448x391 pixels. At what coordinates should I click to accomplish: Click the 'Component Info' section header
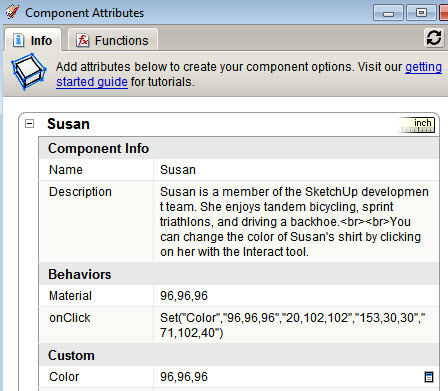(x=239, y=148)
